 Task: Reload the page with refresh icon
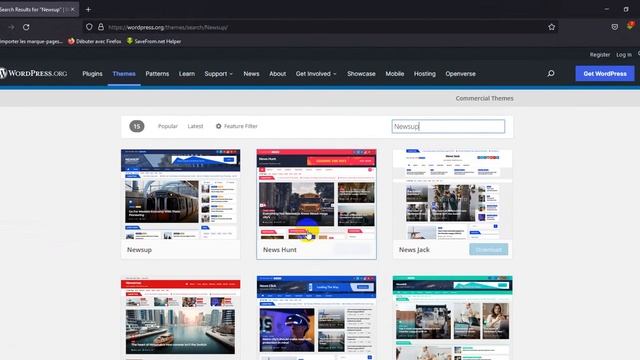pyautogui.click(x=26, y=27)
